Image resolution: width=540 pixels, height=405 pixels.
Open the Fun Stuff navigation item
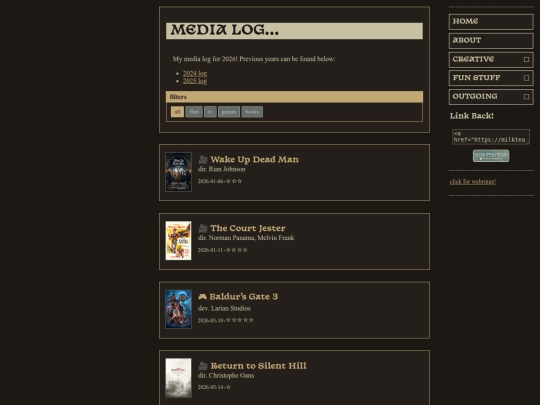tap(491, 78)
